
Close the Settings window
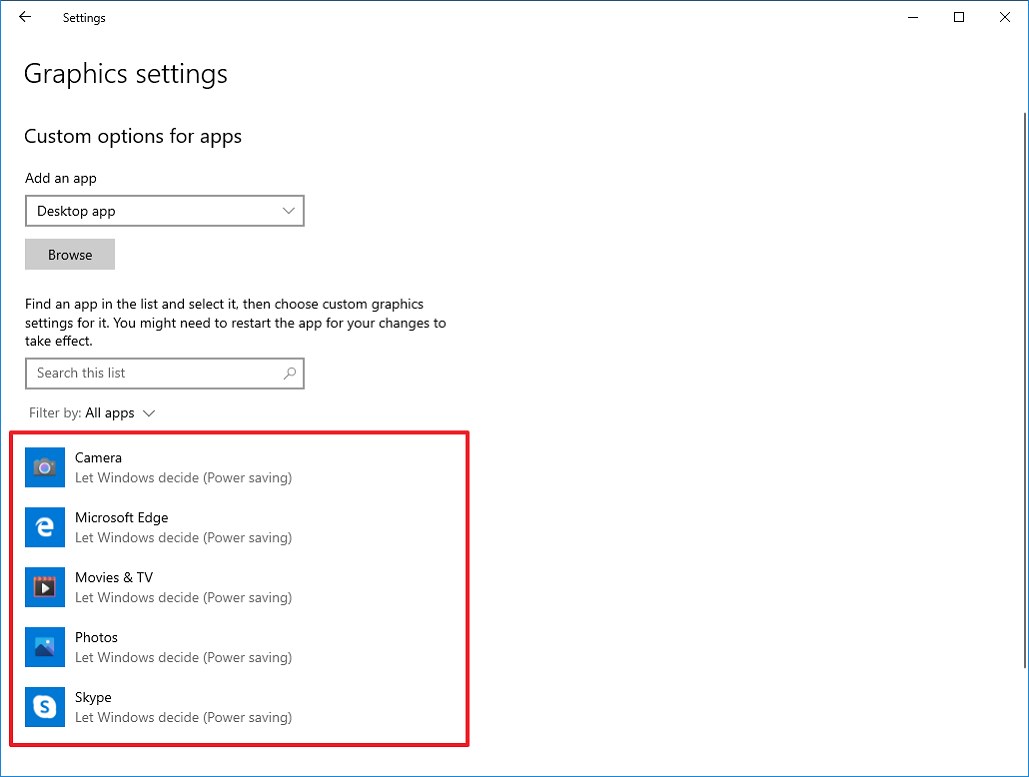[1005, 17]
